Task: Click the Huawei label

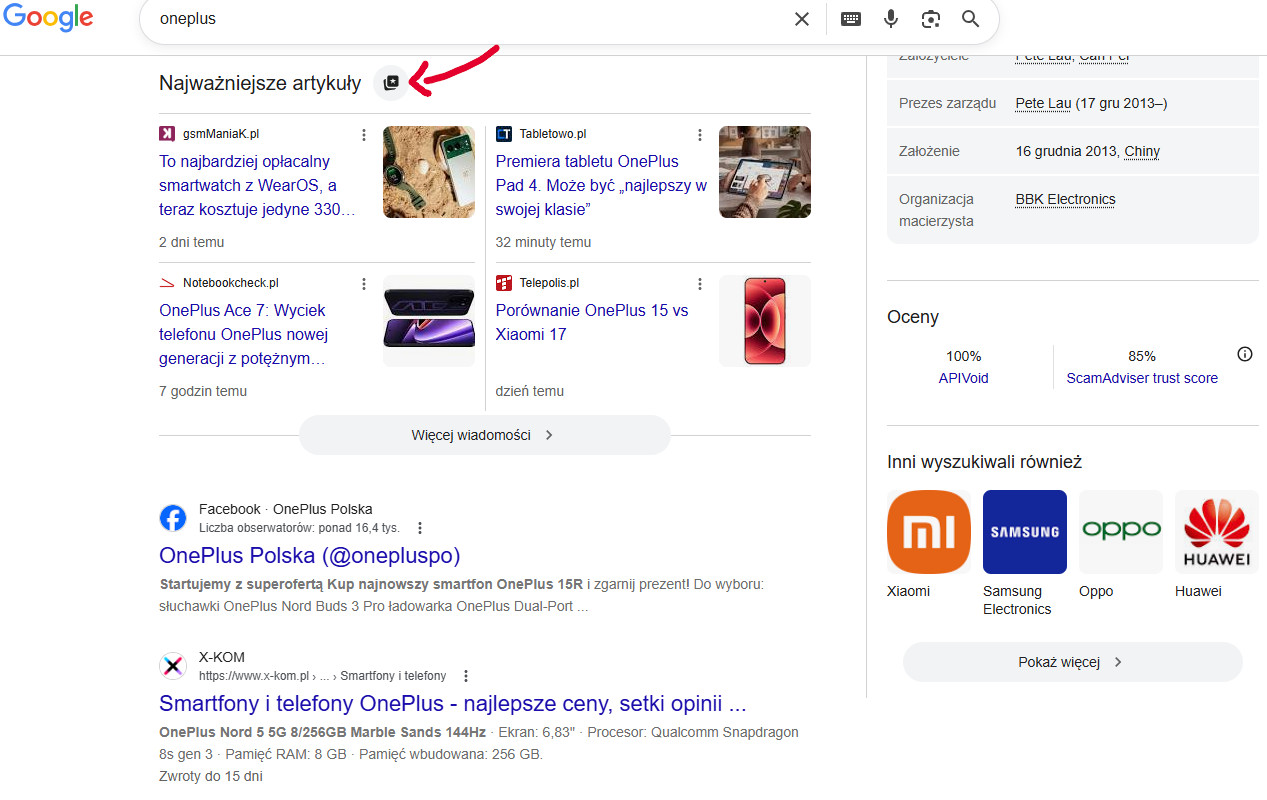Action: coord(1198,591)
